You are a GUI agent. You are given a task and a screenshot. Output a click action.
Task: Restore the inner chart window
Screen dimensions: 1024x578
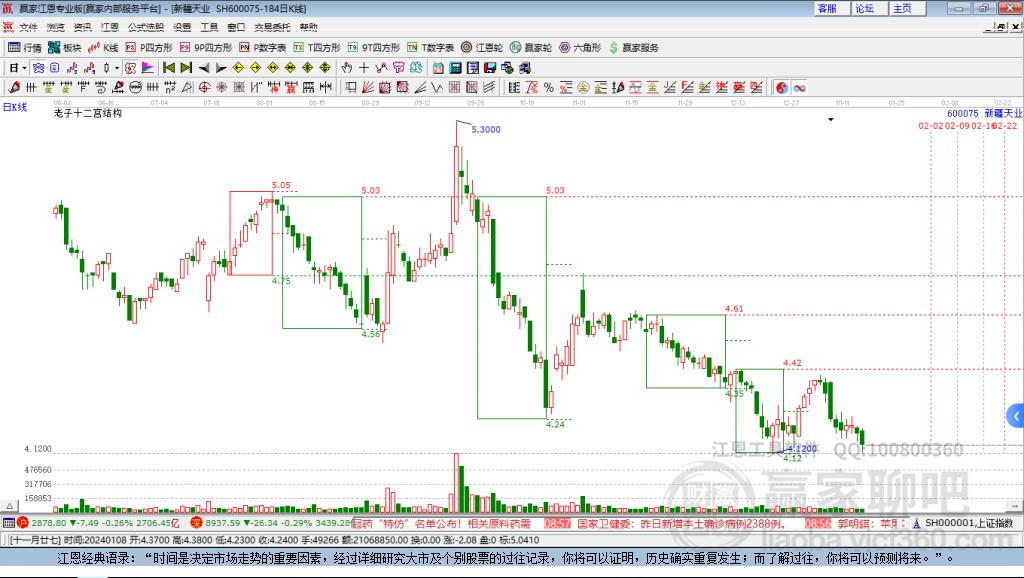coord(1001,27)
